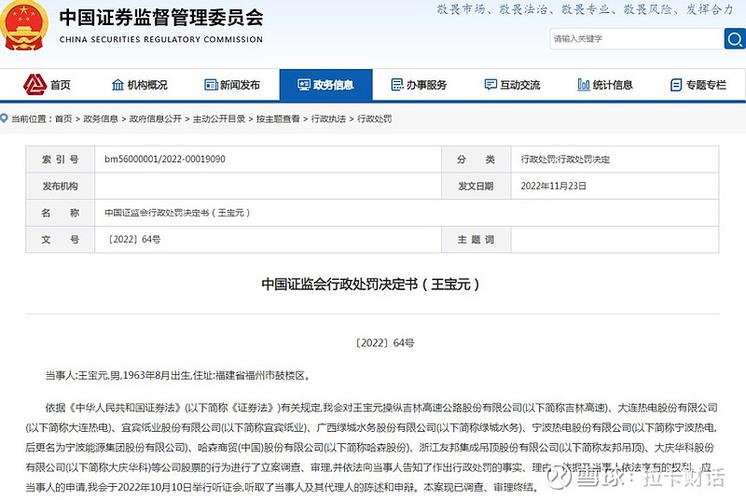Viewport: 746px width, 500px height.
Task: Click the bar chart icon beside 统计信息
Action: click(x=583, y=85)
